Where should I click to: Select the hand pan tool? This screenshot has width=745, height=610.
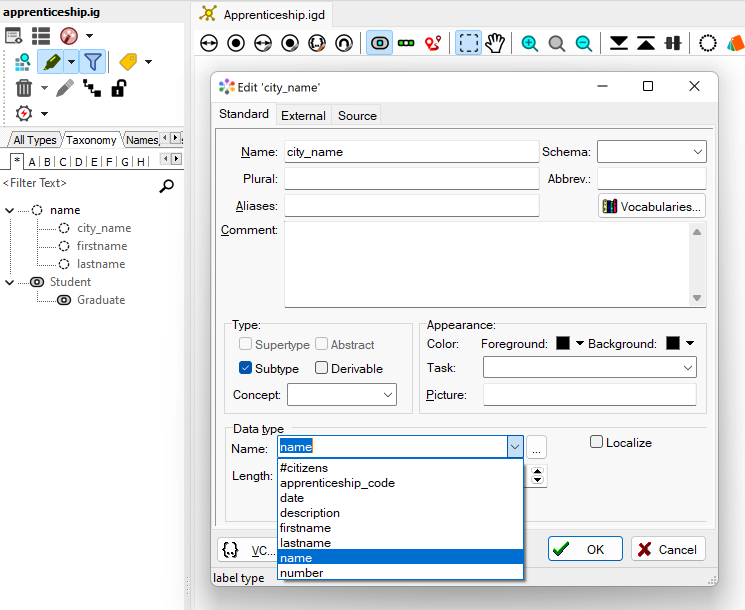tap(495, 43)
